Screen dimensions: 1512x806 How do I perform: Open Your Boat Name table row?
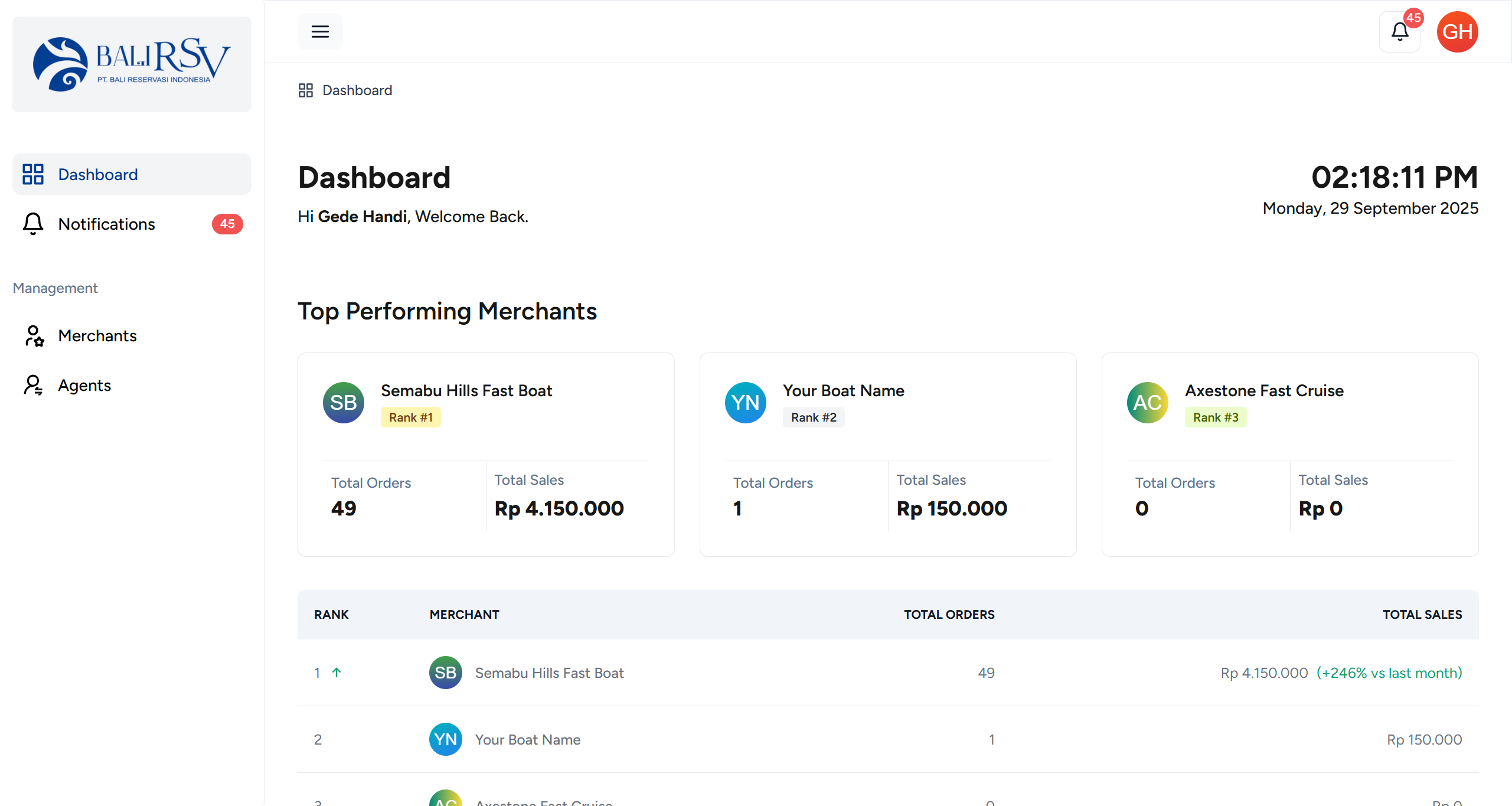(x=528, y=740)
